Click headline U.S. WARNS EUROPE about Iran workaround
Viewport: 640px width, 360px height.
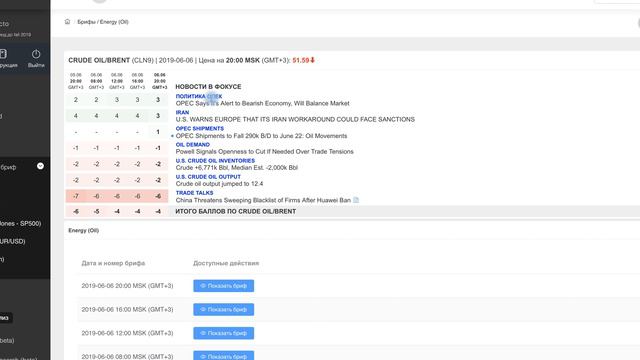coord(295,119)
